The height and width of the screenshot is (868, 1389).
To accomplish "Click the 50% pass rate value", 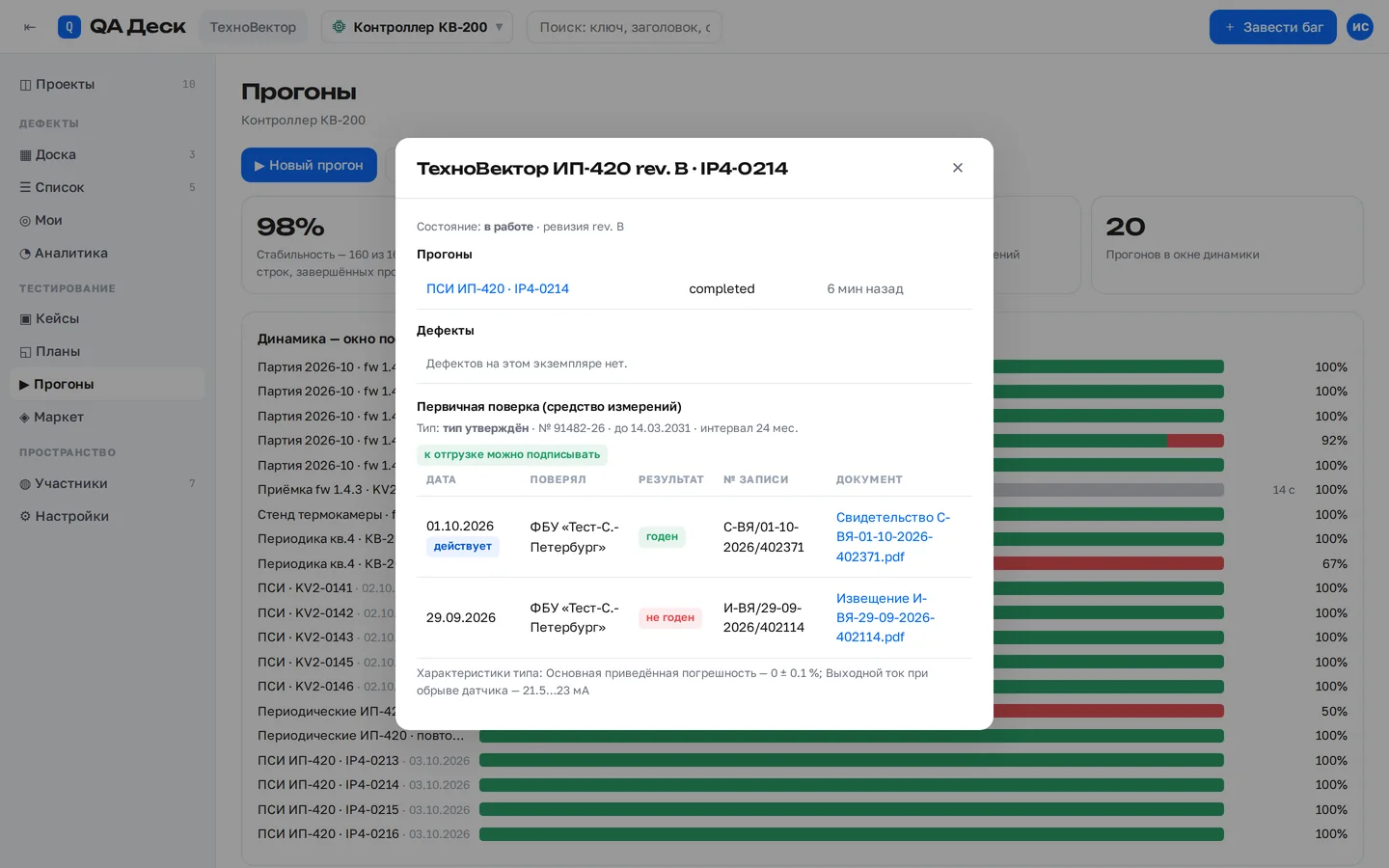I will (1334, 712).
